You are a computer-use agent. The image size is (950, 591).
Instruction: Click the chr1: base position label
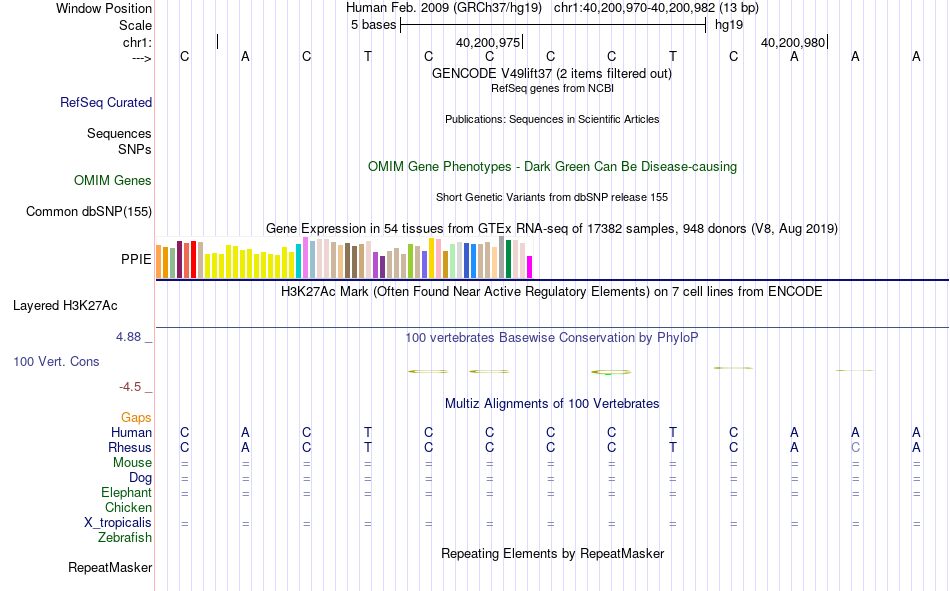coord(137,42)
